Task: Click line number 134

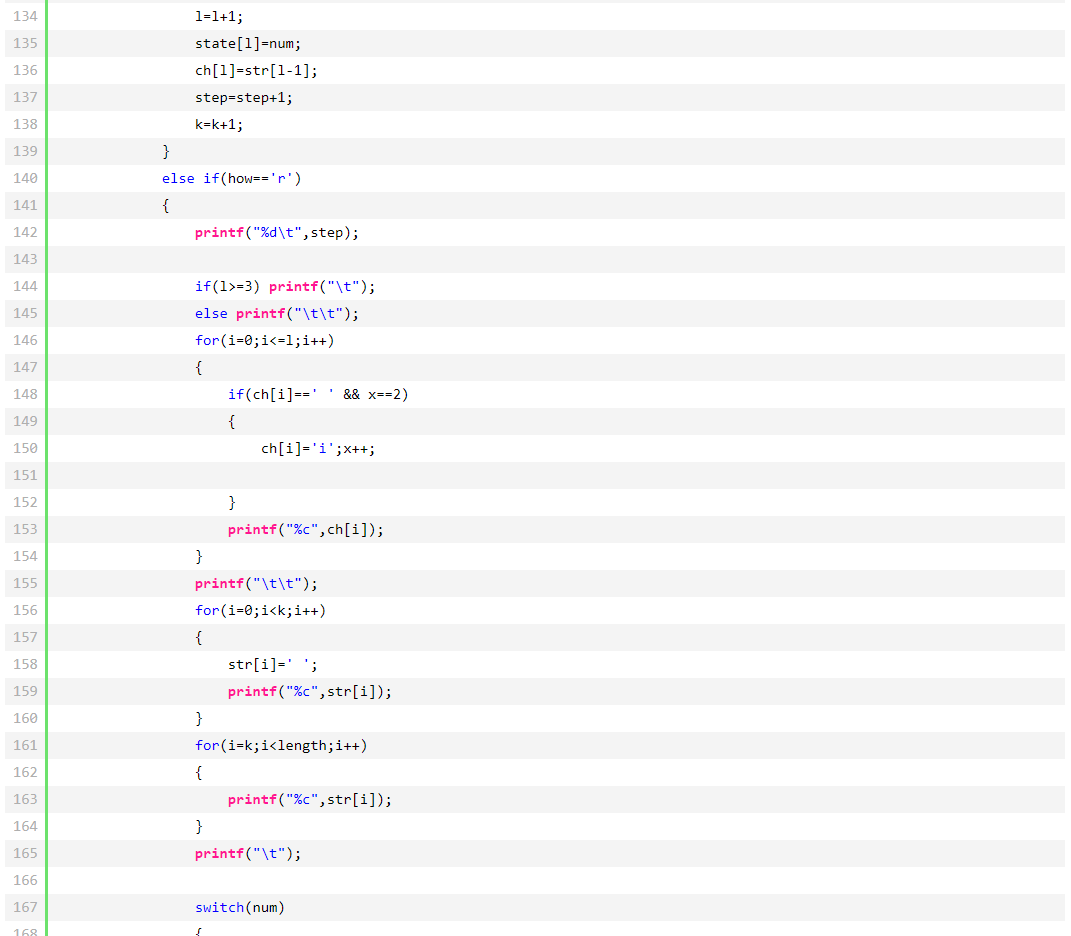Action: (x=25, y=16)
